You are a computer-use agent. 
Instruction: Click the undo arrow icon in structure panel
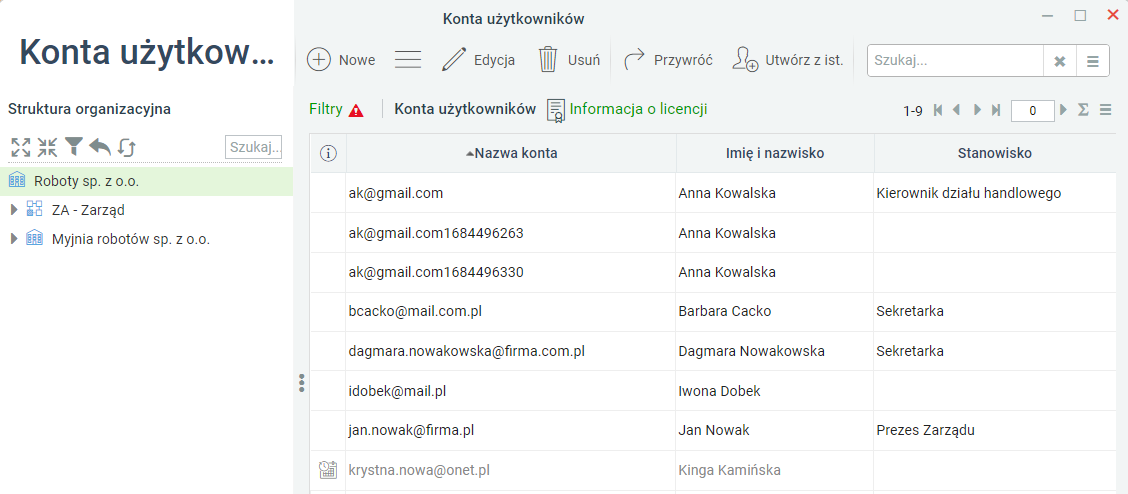click(100, 147)
